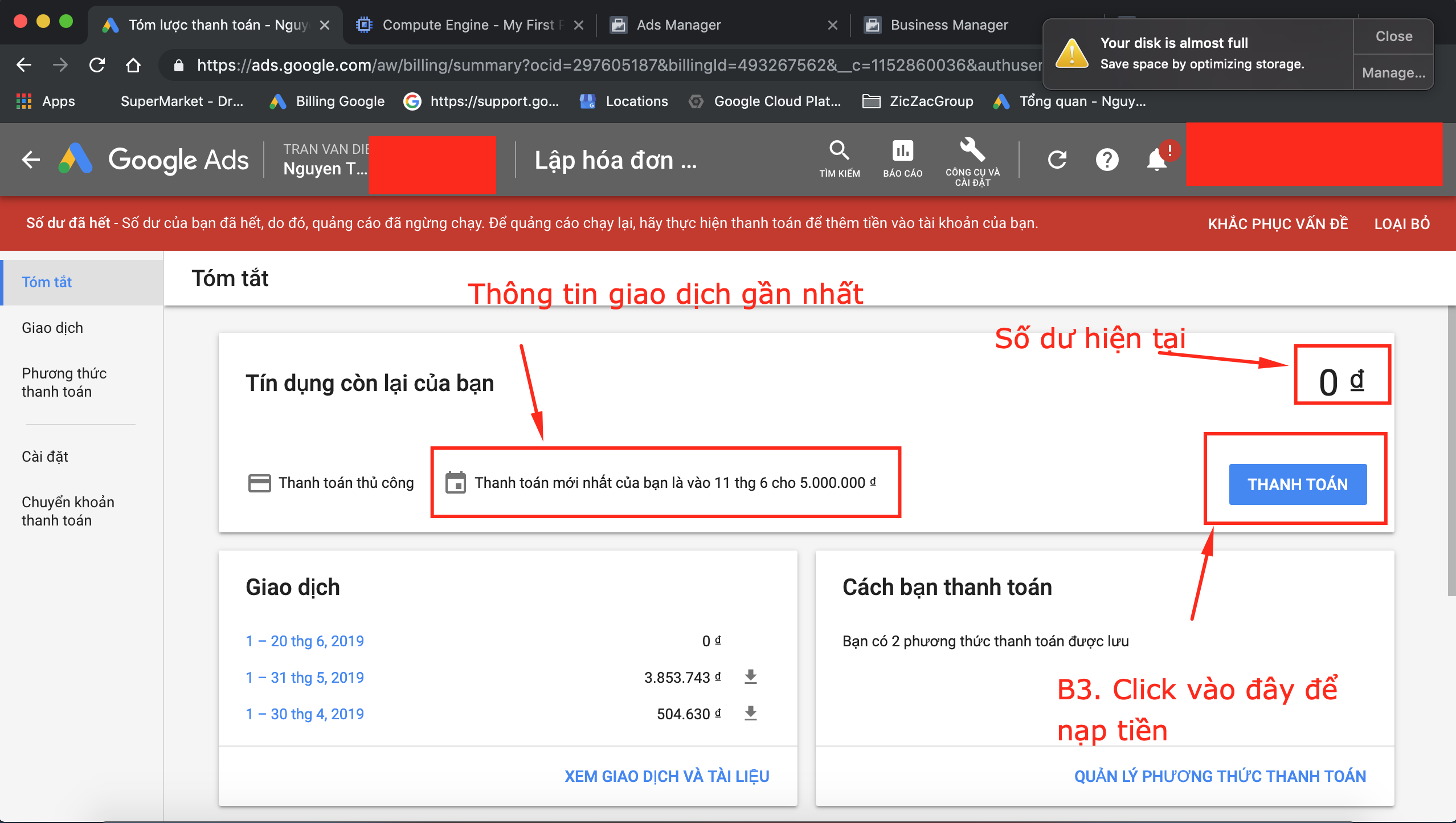Click macOS yellow minimize window button
Image resolution: width=1456 pixels, height=823 pixels.
click(43, 22)
